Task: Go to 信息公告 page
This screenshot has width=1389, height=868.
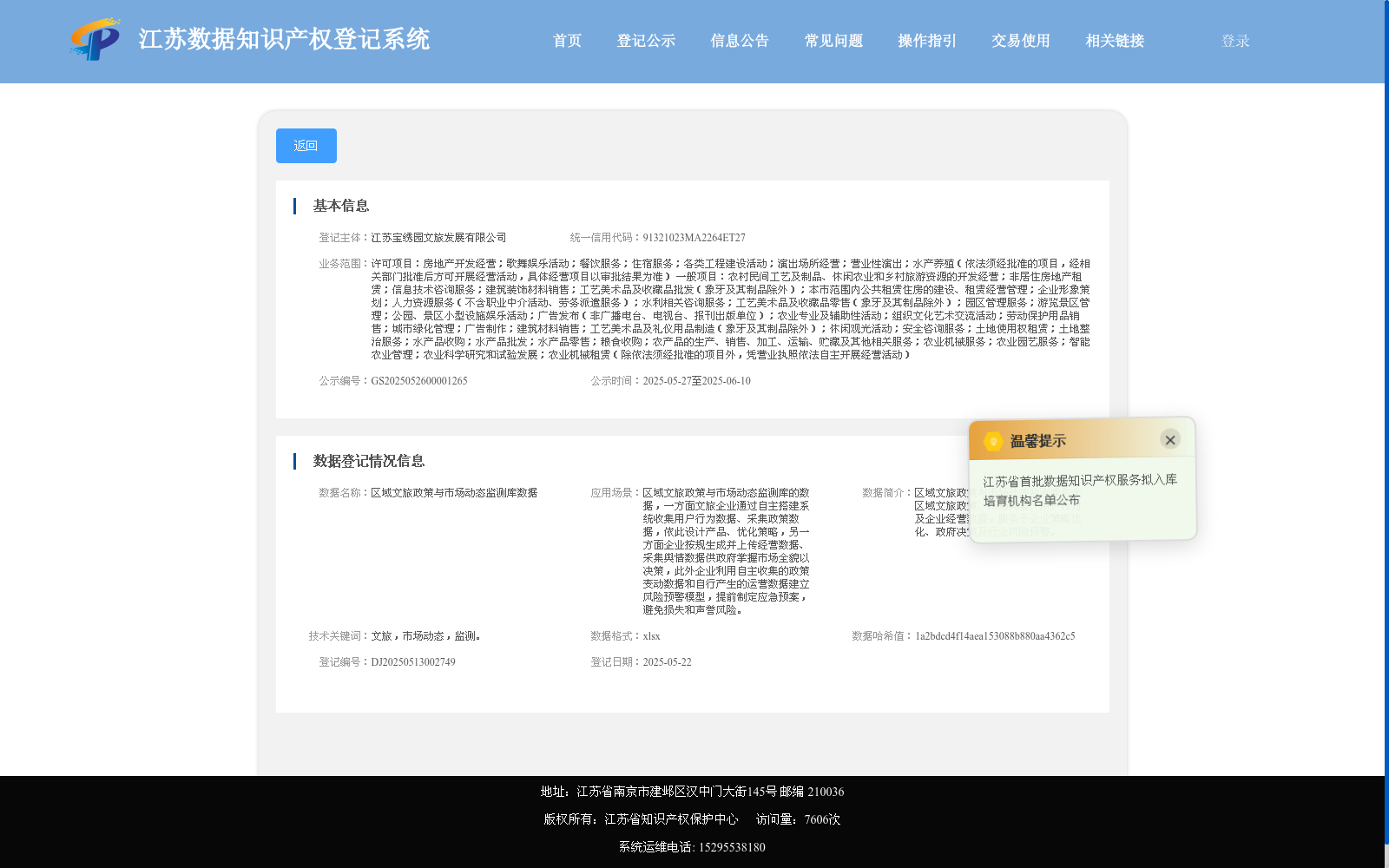Action: click(740, 41)
